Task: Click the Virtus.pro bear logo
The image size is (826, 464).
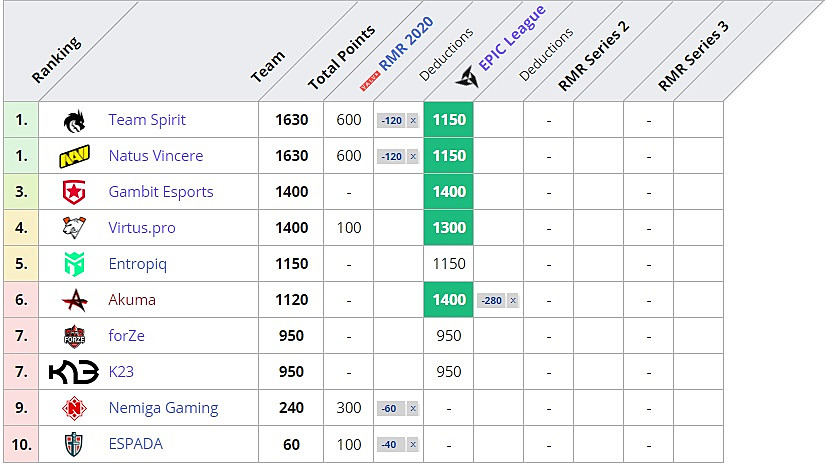Action: tap(74, 228)
